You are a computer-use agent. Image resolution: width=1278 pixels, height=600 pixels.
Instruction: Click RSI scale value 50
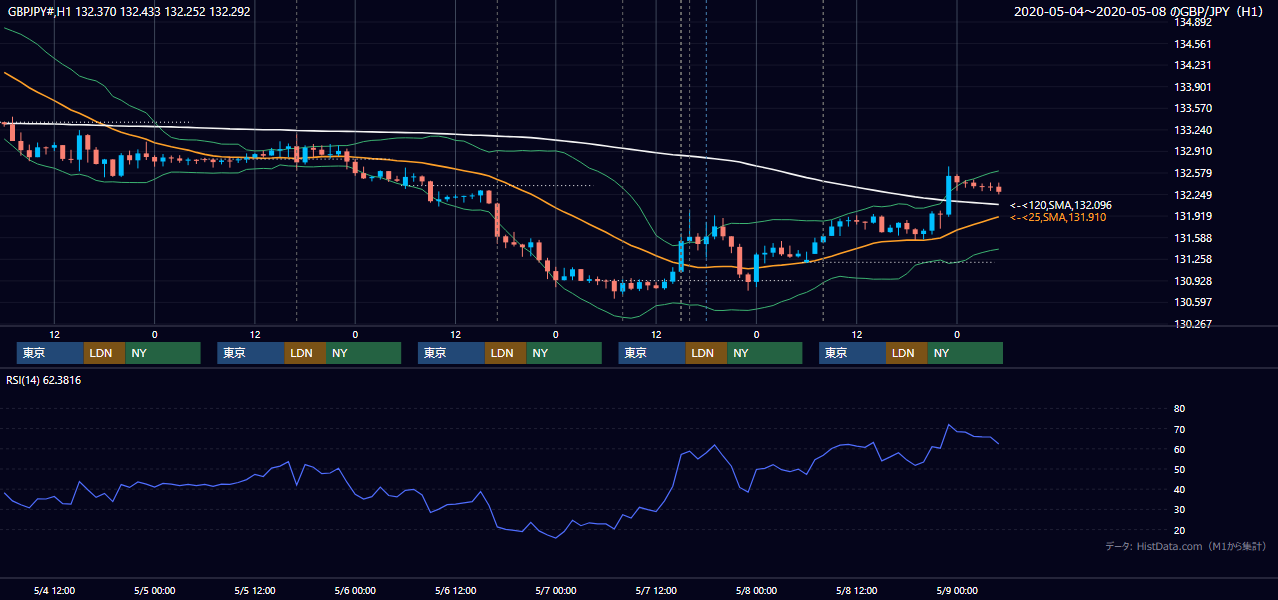(x=1180, y=469)
